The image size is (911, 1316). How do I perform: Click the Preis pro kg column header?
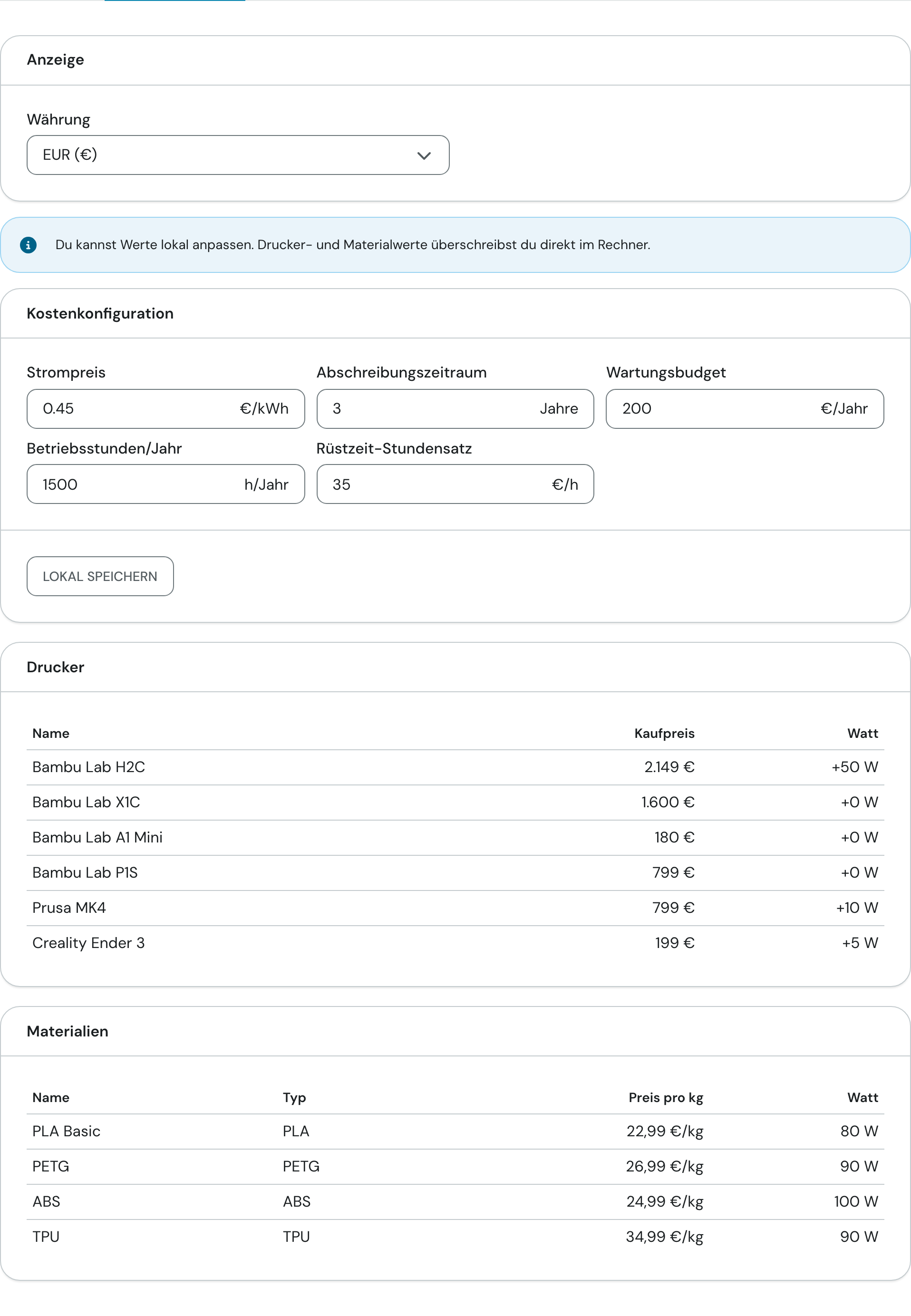point(666,1098)
